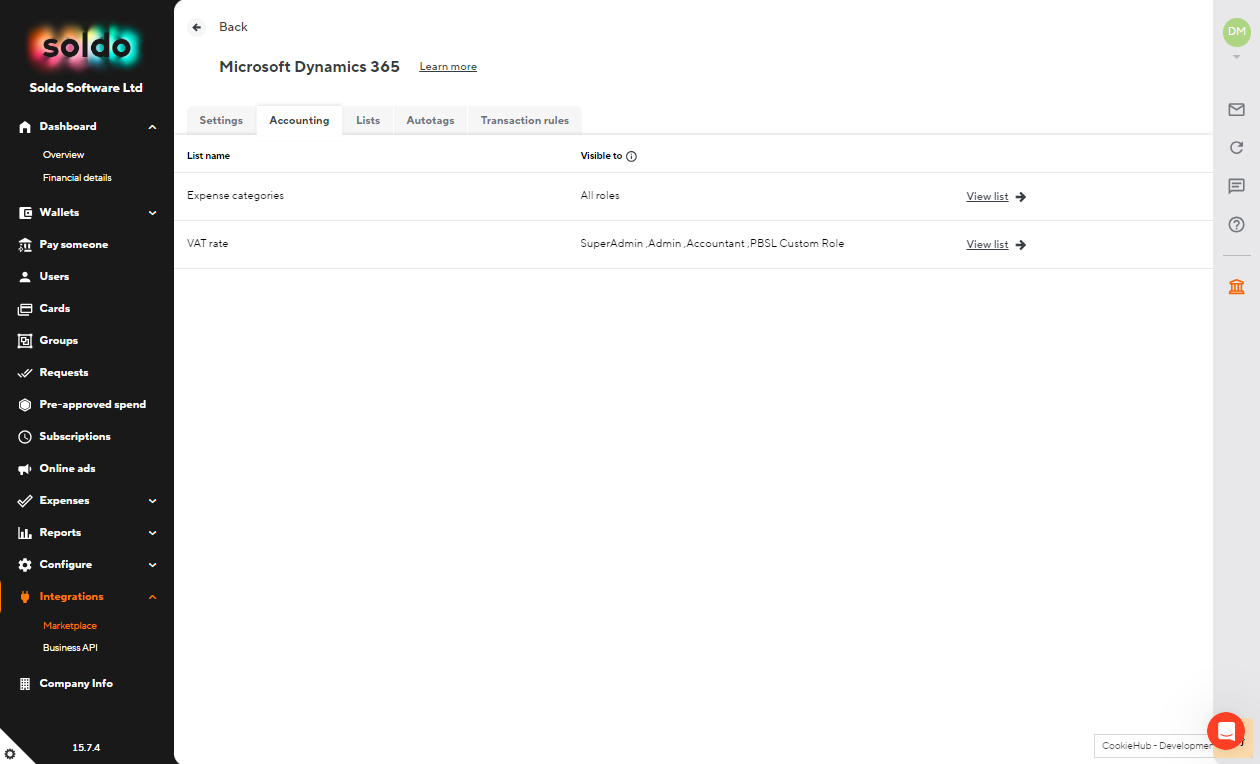Click the Requests double-check icon
The width and height of the screenshot is (1260, 764).
point(25,373)
